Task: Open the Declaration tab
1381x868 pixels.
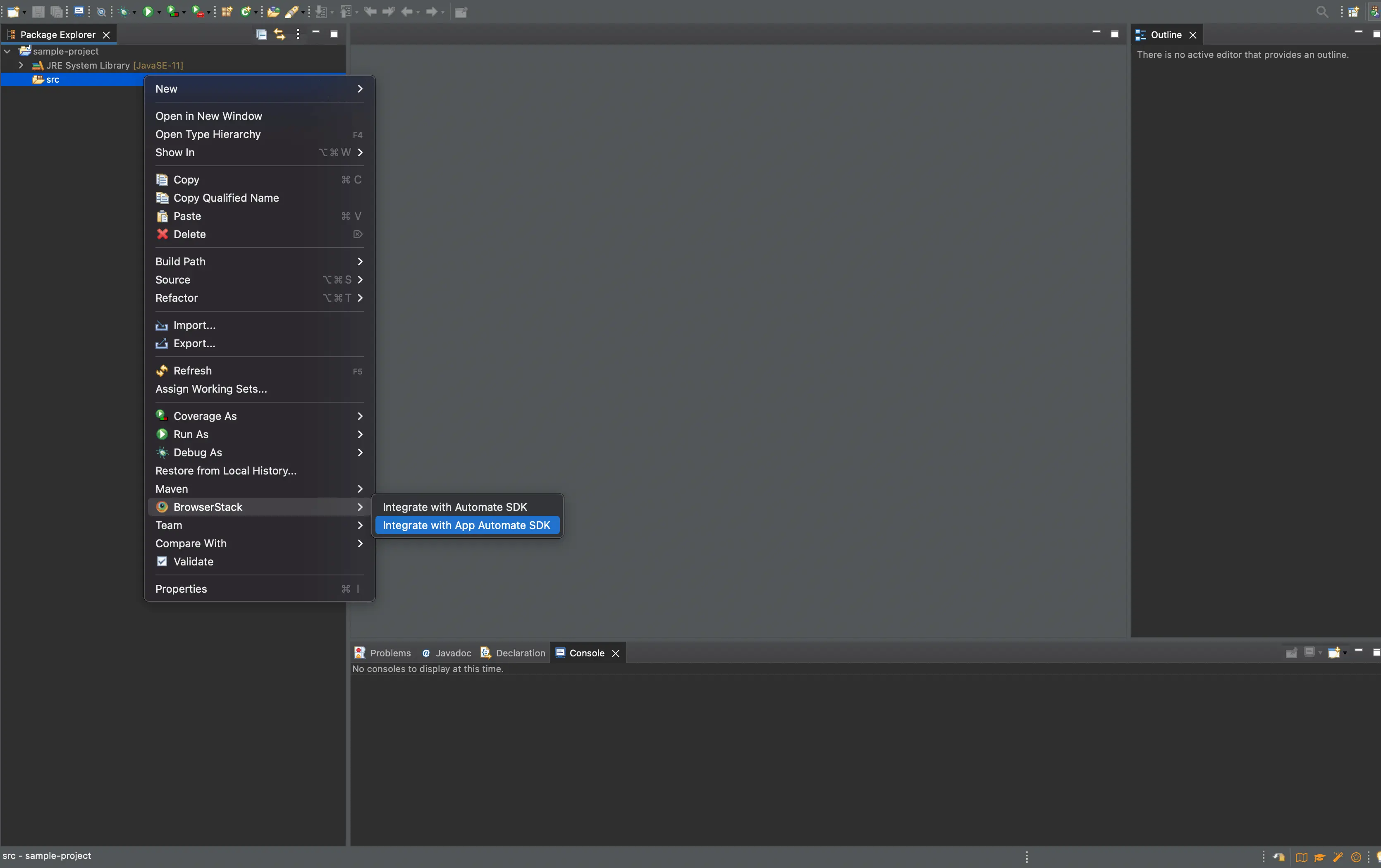Action: 520,653
